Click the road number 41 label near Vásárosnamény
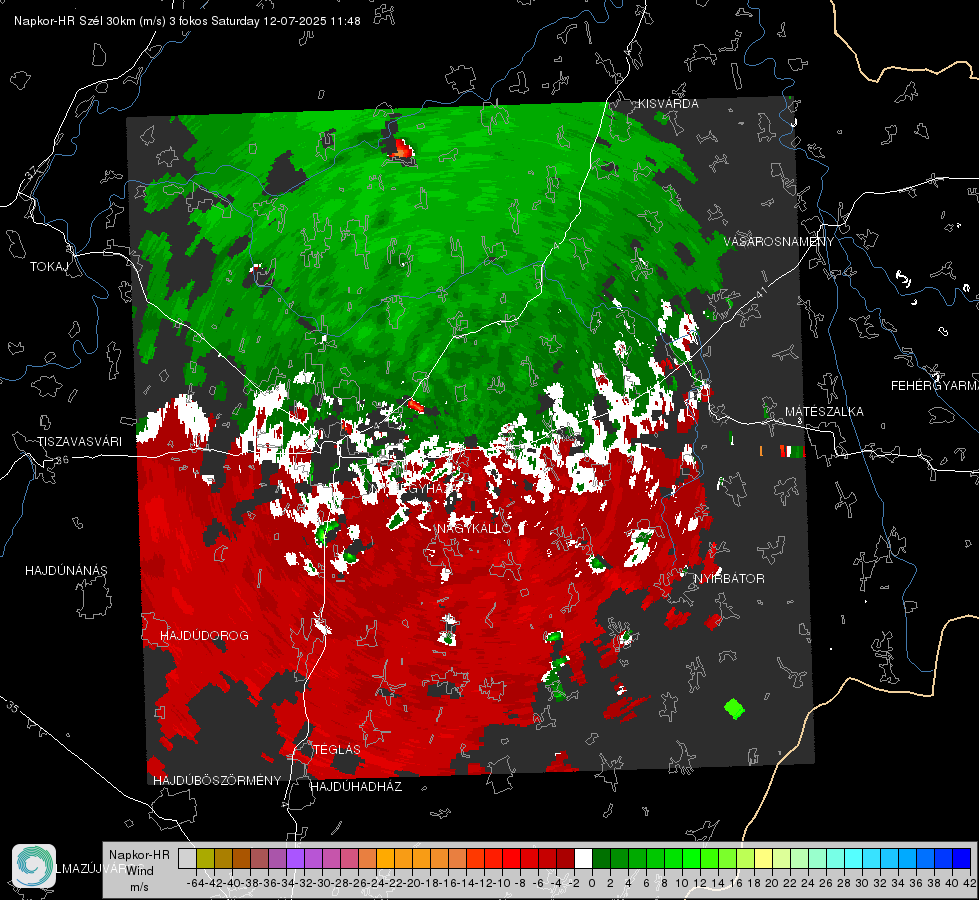The height and width of the screenshot is (900, 979). [x=760, y=292]
